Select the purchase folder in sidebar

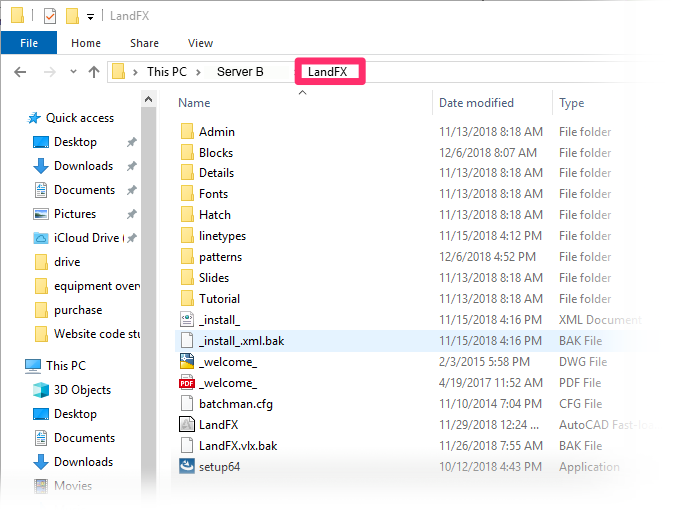(x=78, y=310)
